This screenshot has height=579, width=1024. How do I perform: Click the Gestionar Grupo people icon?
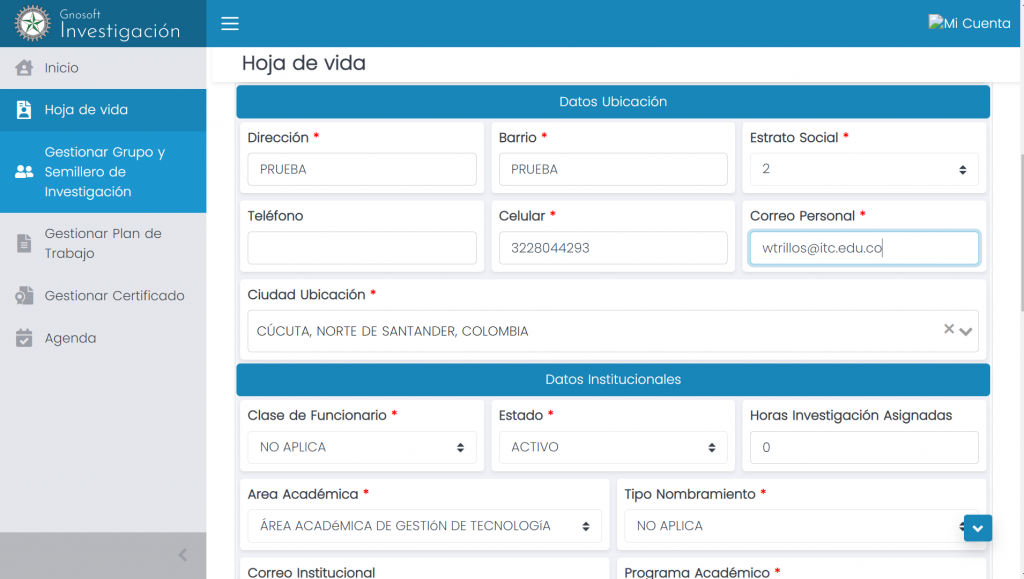click(x=24, y=172)
